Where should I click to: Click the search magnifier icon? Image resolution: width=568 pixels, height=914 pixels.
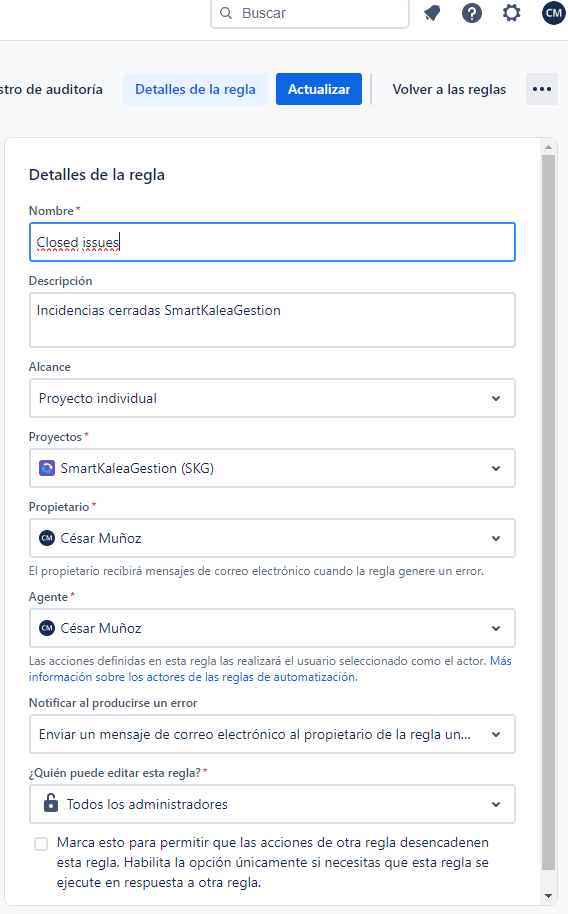(x=226, y=13)
